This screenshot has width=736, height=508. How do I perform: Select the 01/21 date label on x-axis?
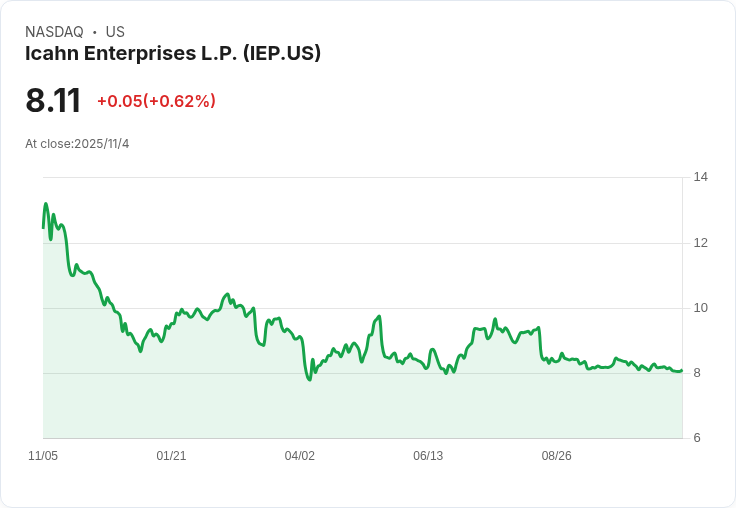[171, 455]
